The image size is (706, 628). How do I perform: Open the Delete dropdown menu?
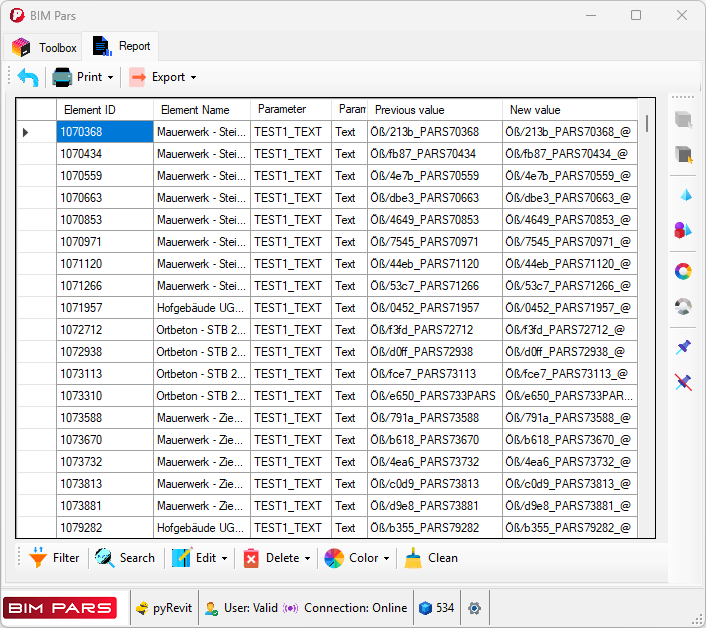click(x=307, y=559)
